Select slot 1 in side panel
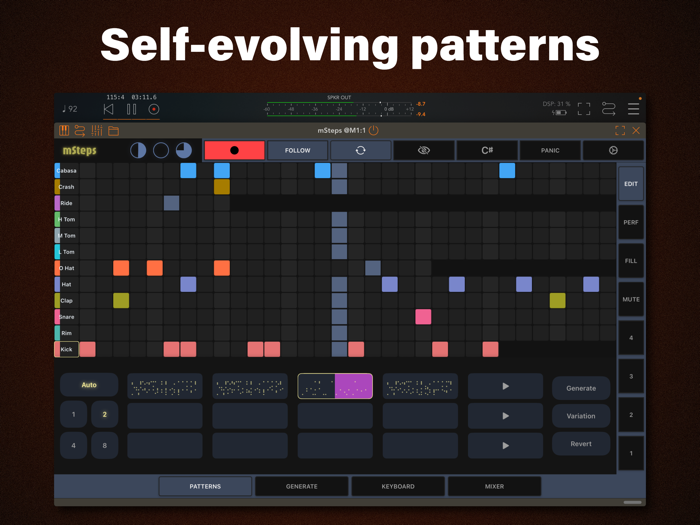Image resolution: width=700 pixels, height=525 pixels. pos(631,453)
